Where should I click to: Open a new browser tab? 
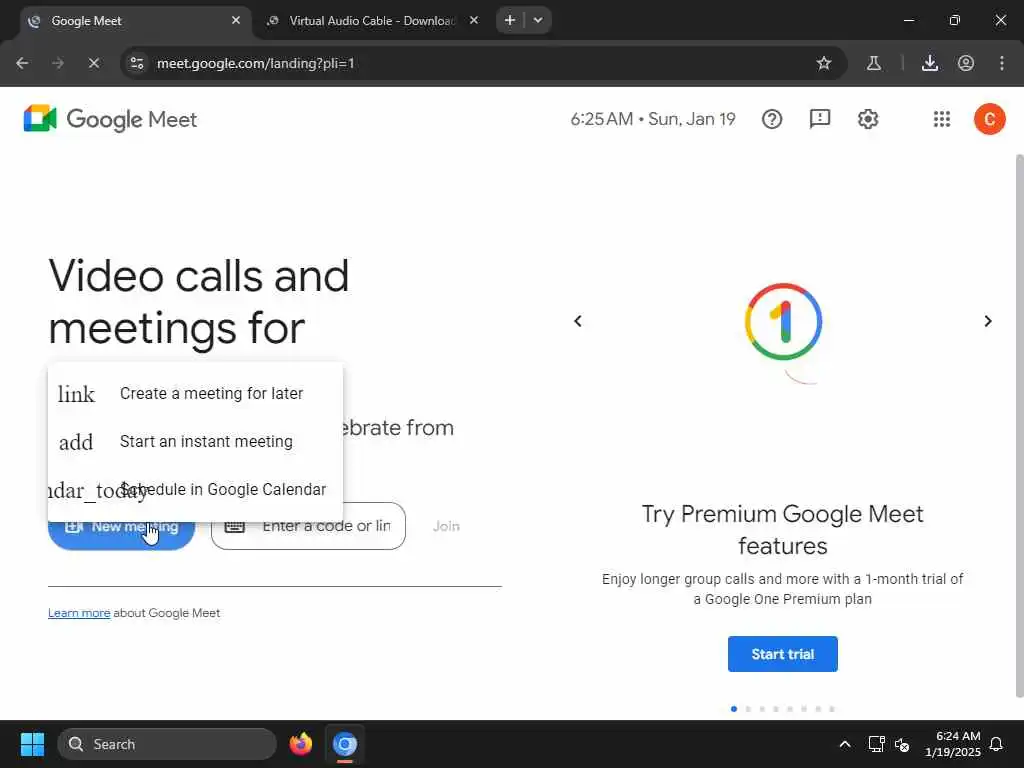pyautogui.click(x=510, y=20)
